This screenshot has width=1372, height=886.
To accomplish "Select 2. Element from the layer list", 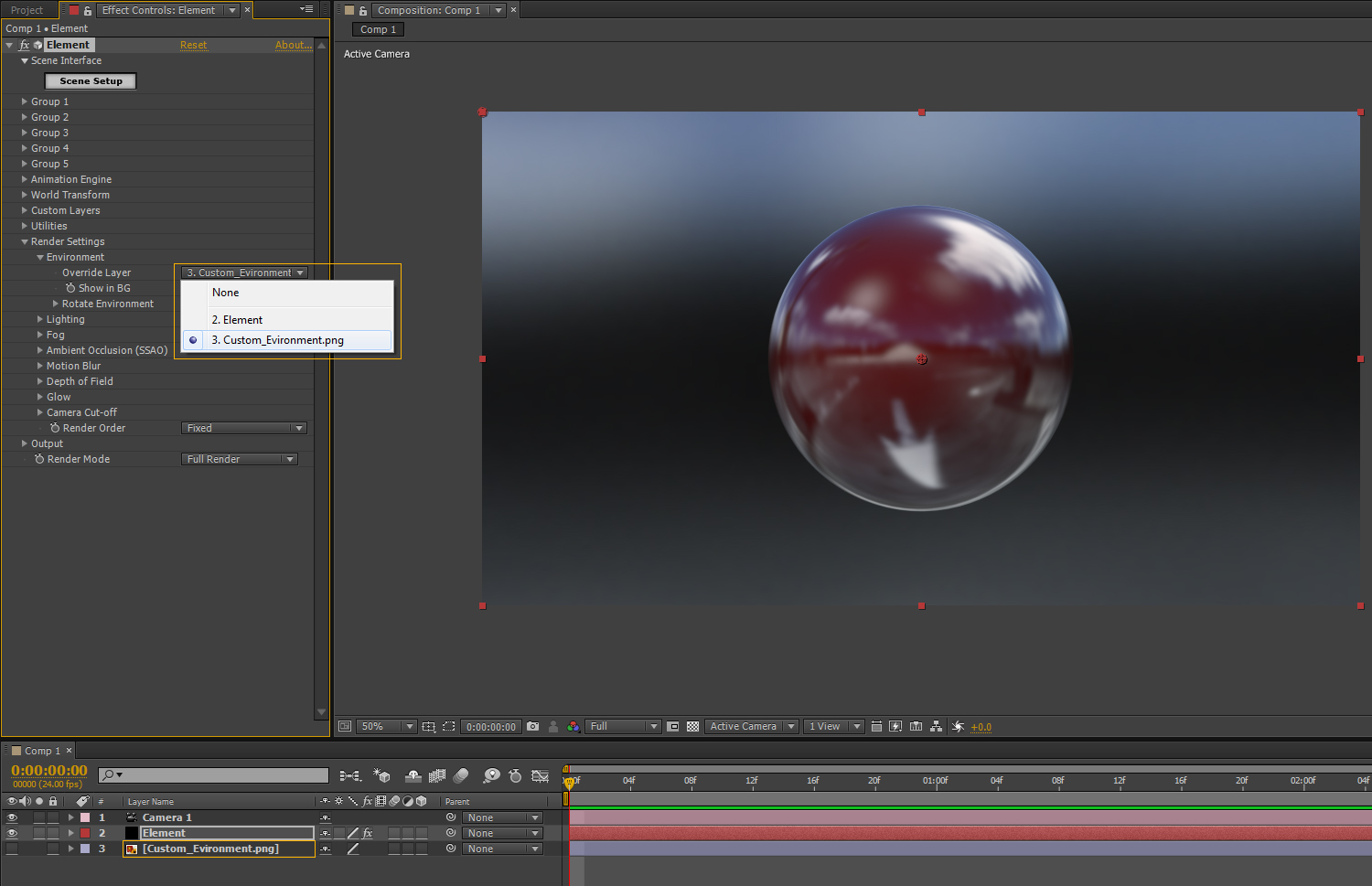I will click(x=238, y=320).
